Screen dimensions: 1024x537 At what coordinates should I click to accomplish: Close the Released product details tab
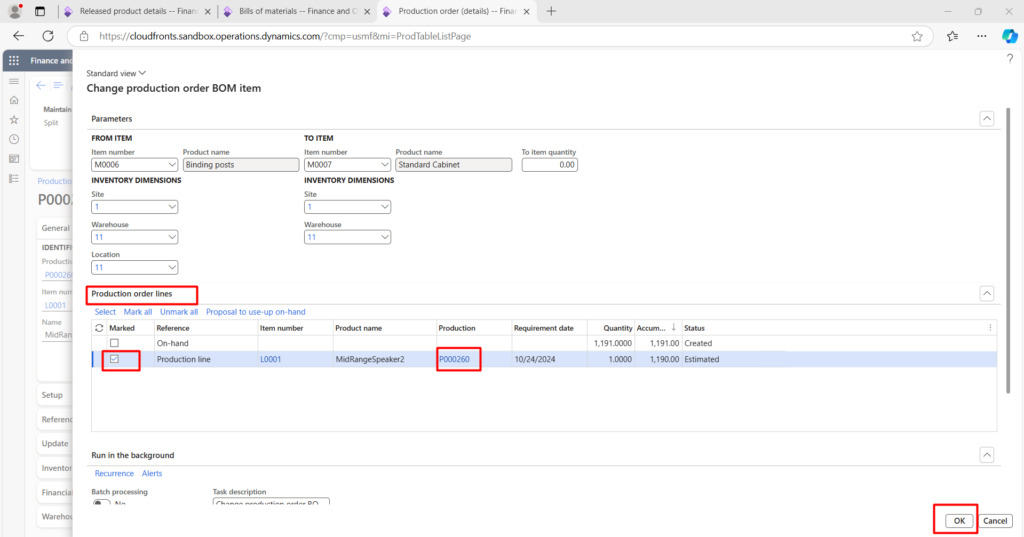[208, 11]
